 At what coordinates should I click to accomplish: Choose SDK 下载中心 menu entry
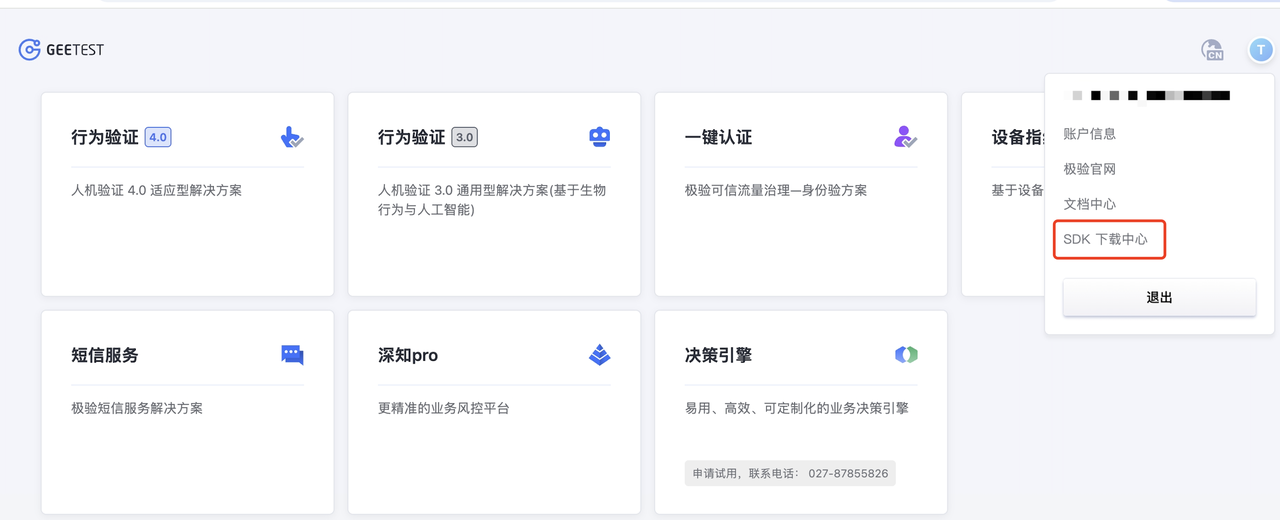click(x=1105, y=240)
